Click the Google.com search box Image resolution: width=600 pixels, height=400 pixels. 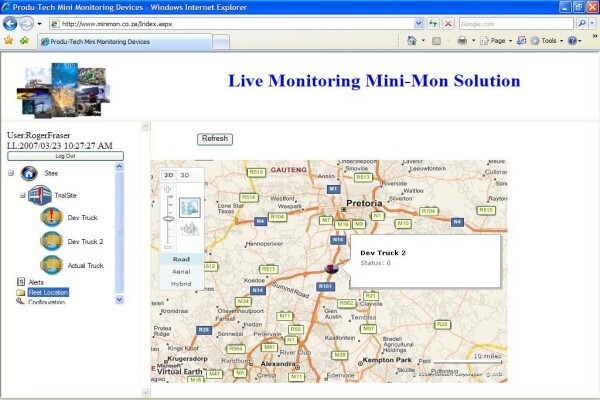pos(516,24)
